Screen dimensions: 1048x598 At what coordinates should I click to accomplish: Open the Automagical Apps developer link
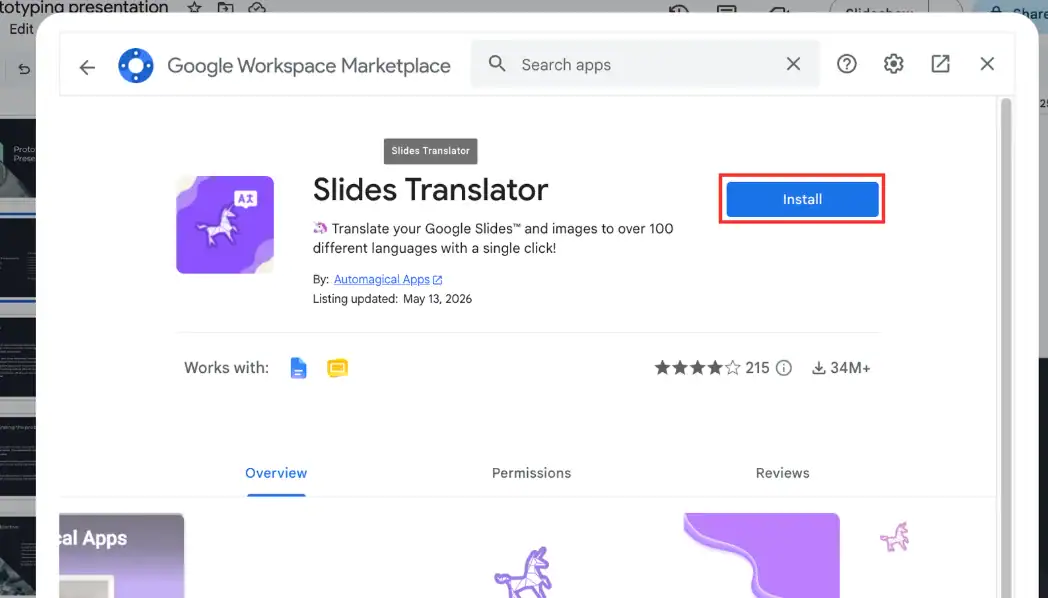click(382, 279)
